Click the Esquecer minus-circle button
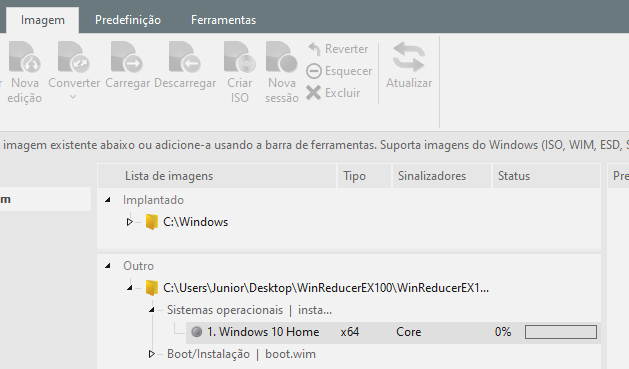Image resolution: width=629 pixels, height=369 pixels. point(314,71)
